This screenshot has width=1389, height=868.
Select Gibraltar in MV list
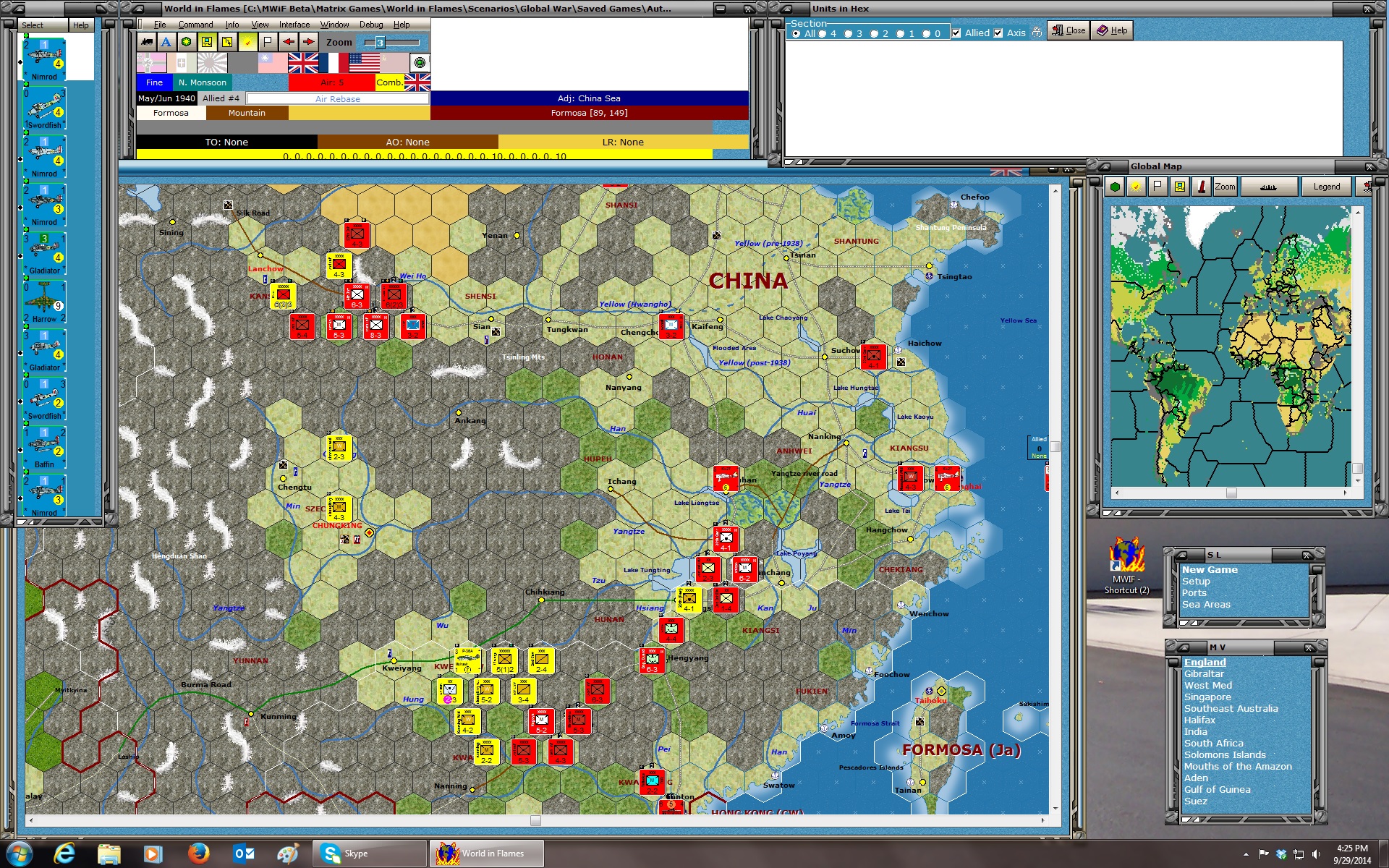[x=1204, y=674]
